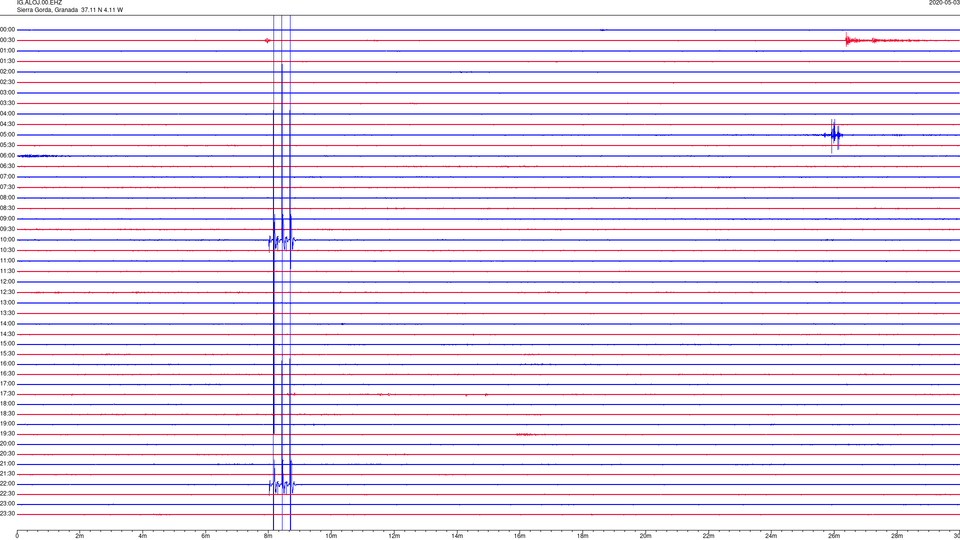This screenshot has height=540, width=960.
Task: Click the 20m axis tick label
Action: (645, 536)
